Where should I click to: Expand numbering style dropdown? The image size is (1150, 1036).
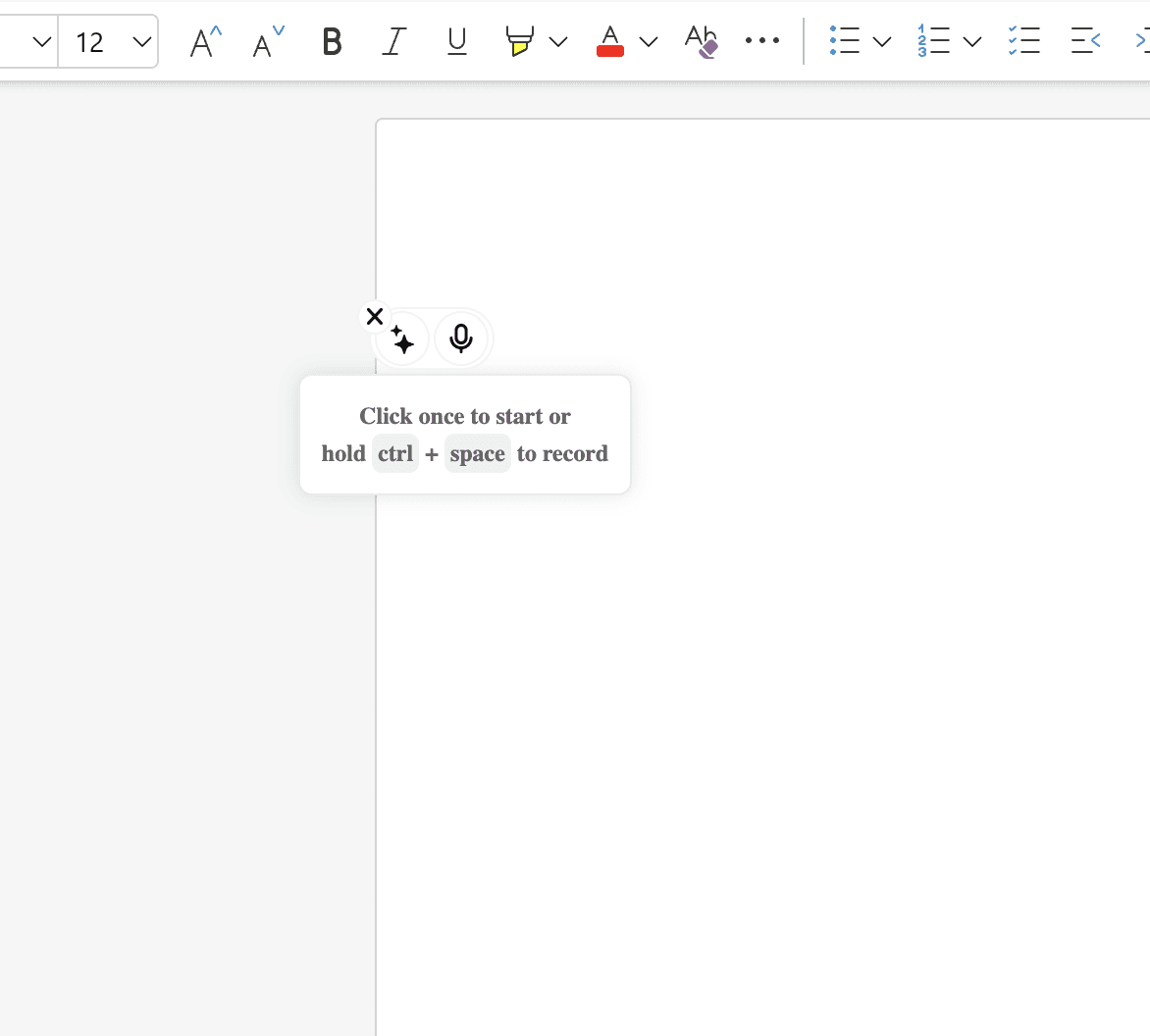coord(972,42)
